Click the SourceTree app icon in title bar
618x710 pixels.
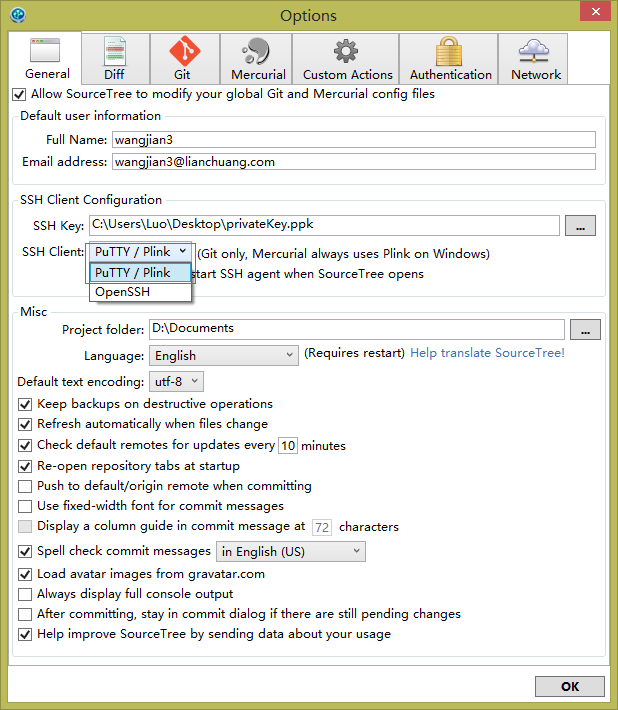pyautogui.click(x=18, y=14)
